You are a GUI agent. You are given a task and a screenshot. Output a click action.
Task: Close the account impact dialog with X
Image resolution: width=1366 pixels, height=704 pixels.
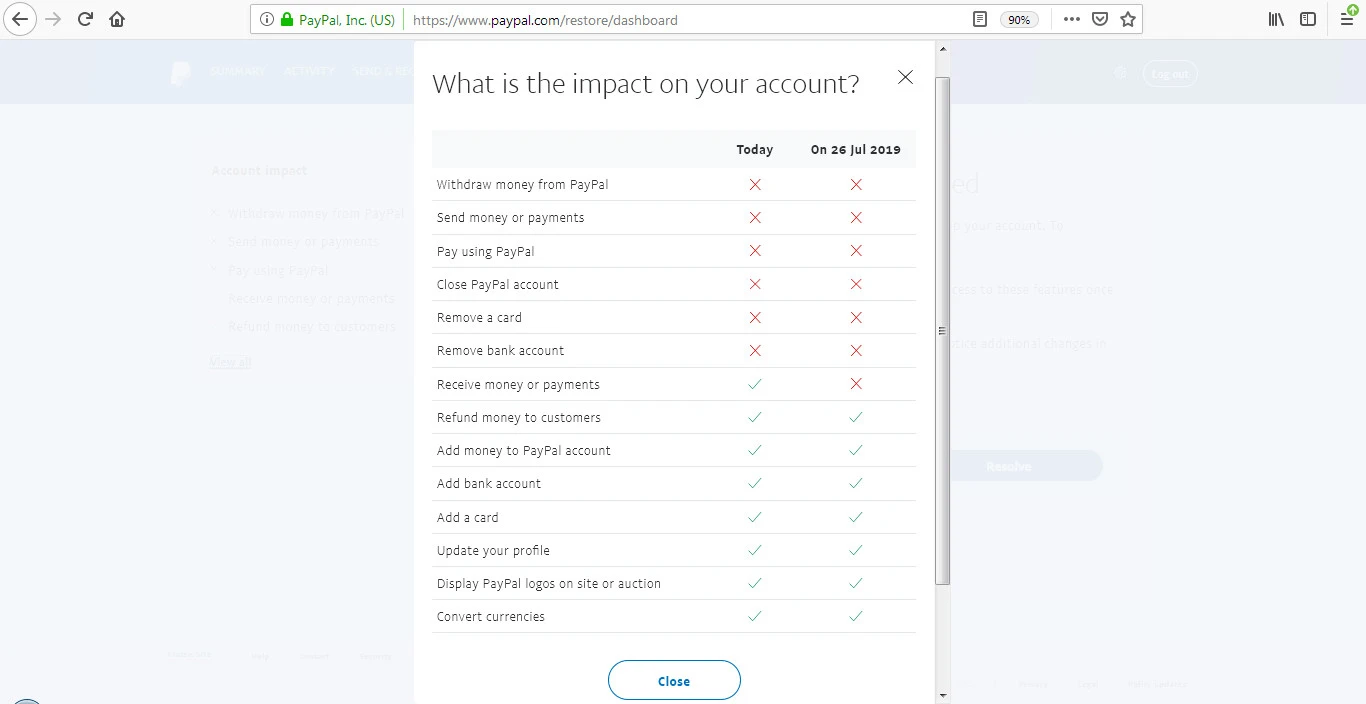(905, 77)
